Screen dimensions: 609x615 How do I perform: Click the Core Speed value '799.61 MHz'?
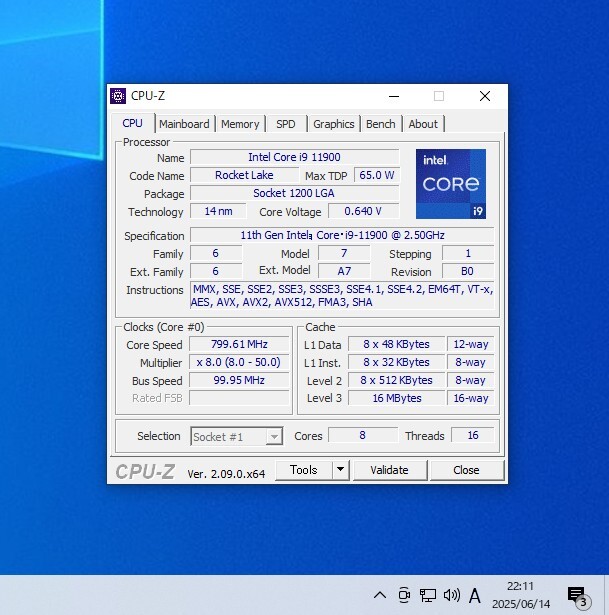239,344
